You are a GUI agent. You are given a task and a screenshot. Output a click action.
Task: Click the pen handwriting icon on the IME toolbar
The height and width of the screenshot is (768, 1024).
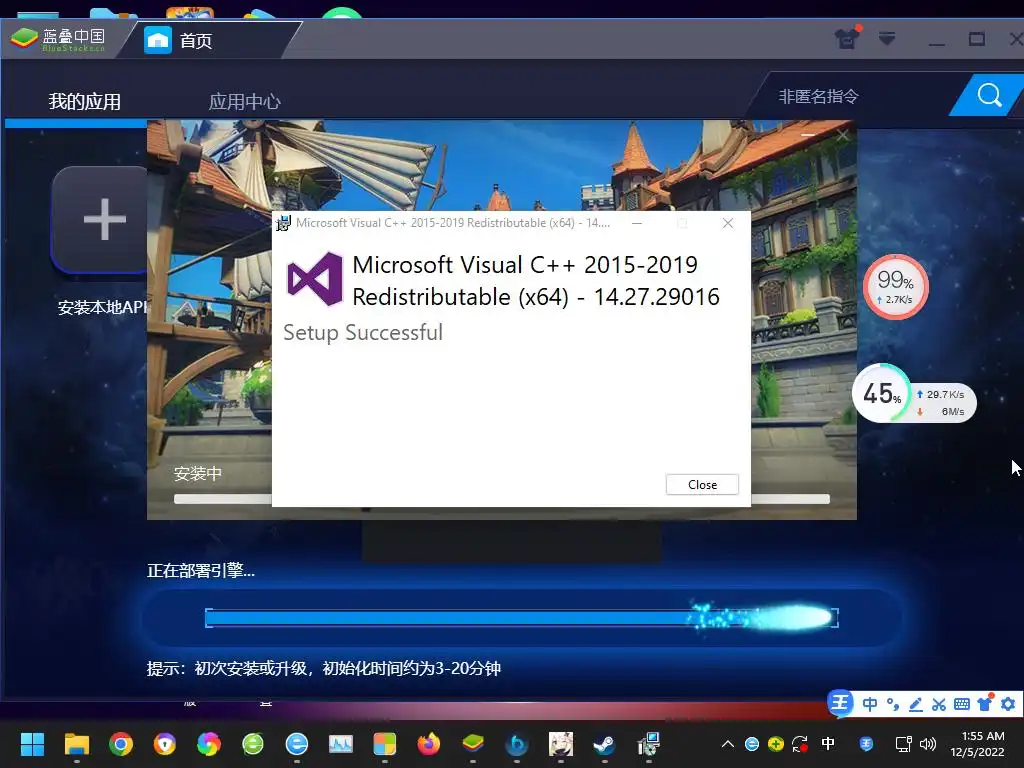pos(916,704)
